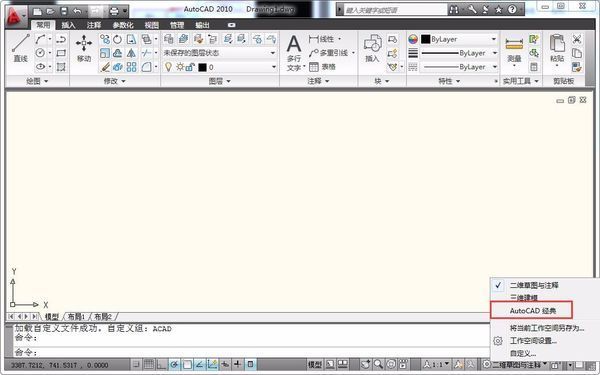Screen dimensions: 600x375
Task: Click the binoculars search icon
Action: (x=454, y=10)
